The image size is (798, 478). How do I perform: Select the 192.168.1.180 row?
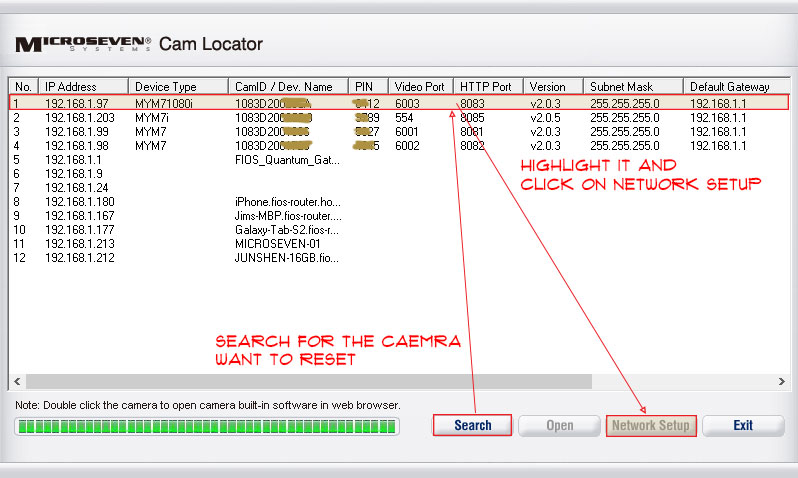[x=399, y=202]
